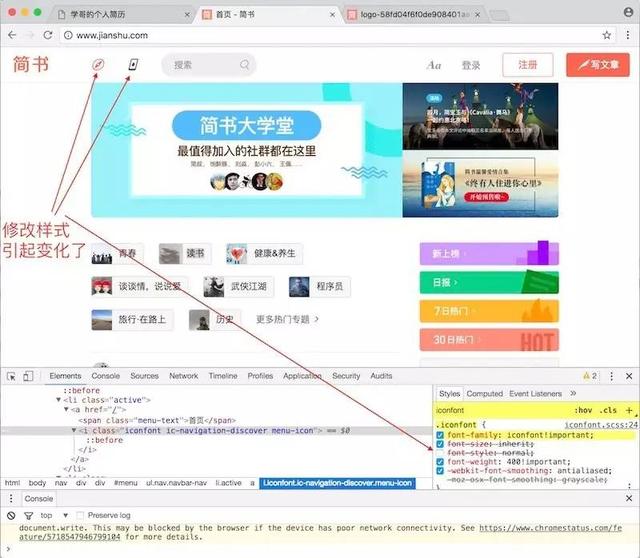This screenshot has width=640, height=558.
Task: Open the 程序员 topic card
Action: click(x=320, y=287)
